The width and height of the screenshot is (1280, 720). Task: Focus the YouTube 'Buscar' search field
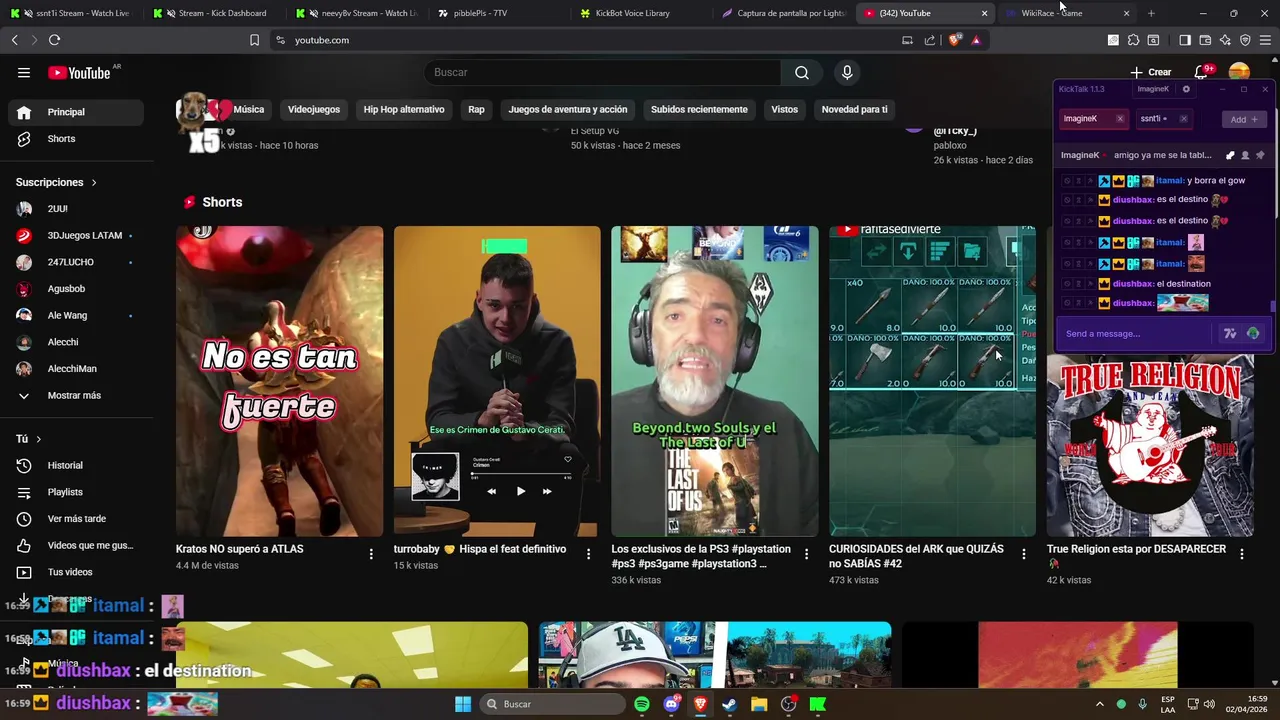603,72
